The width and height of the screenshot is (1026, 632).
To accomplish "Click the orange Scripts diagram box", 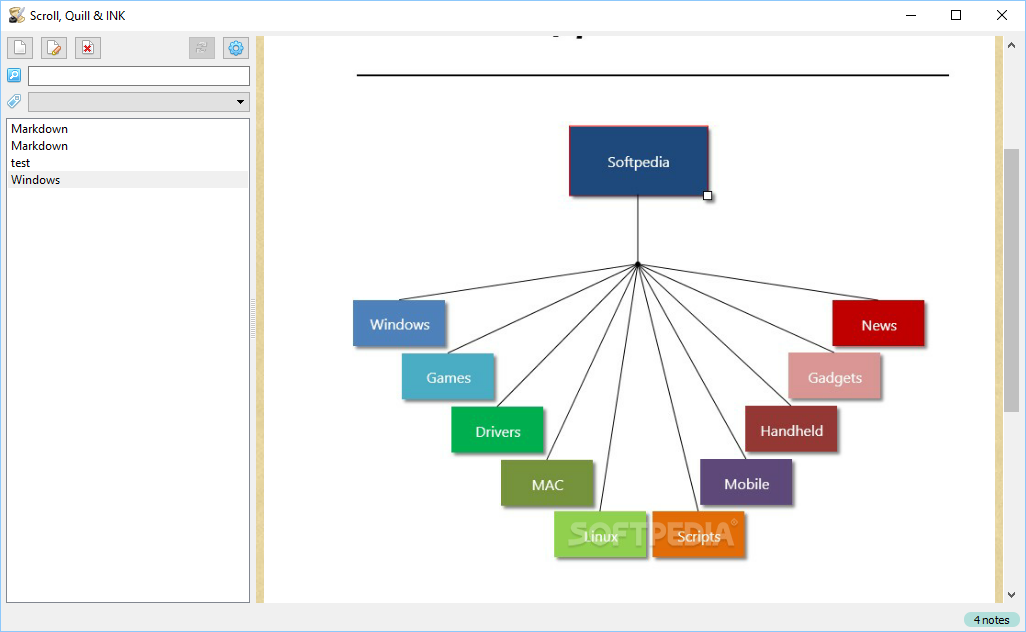I will (x=698, y=535).
